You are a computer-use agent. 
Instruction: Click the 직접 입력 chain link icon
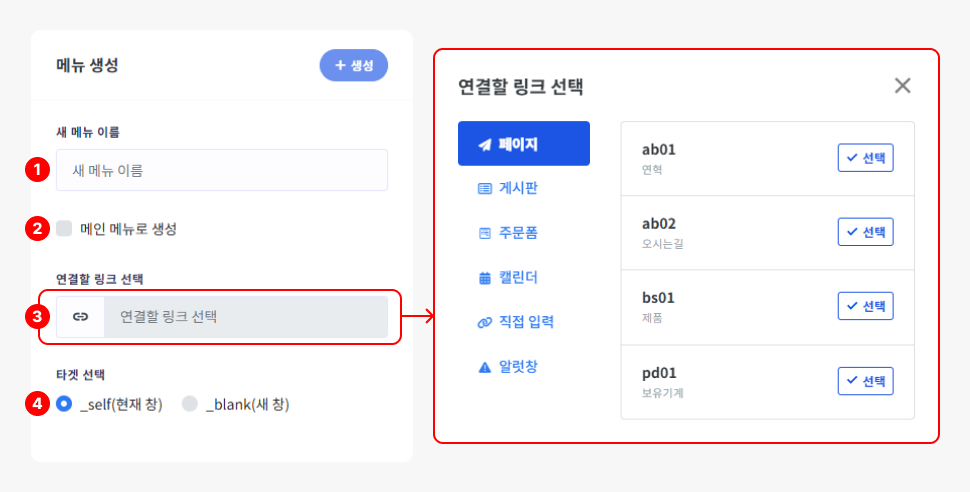click(485, 322)
